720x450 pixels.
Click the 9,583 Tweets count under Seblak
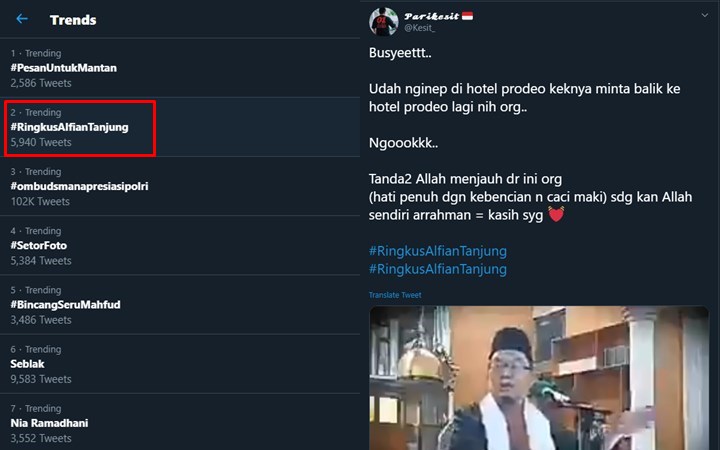point(41,379)
